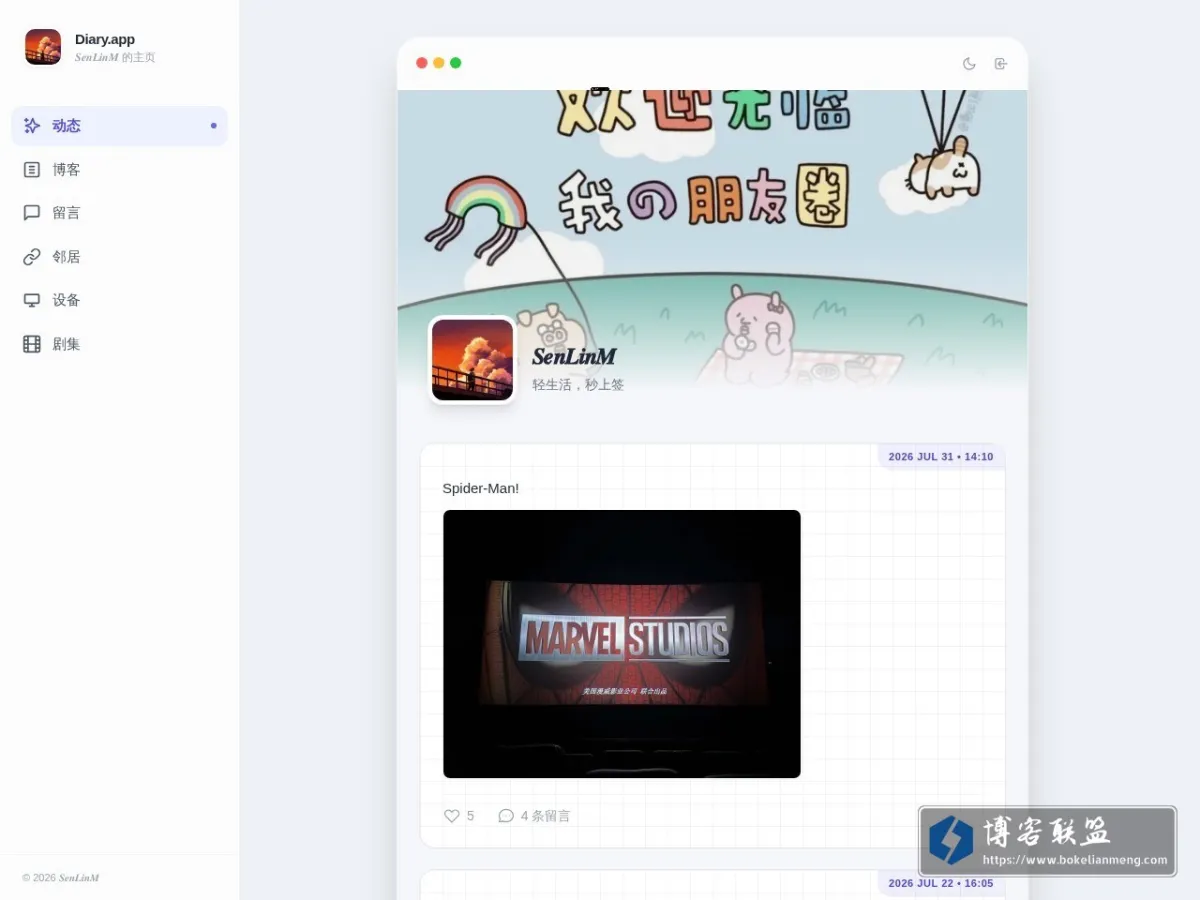Click the chain link icon beside 邻居

pyautogui.click(x=32, y=257)
